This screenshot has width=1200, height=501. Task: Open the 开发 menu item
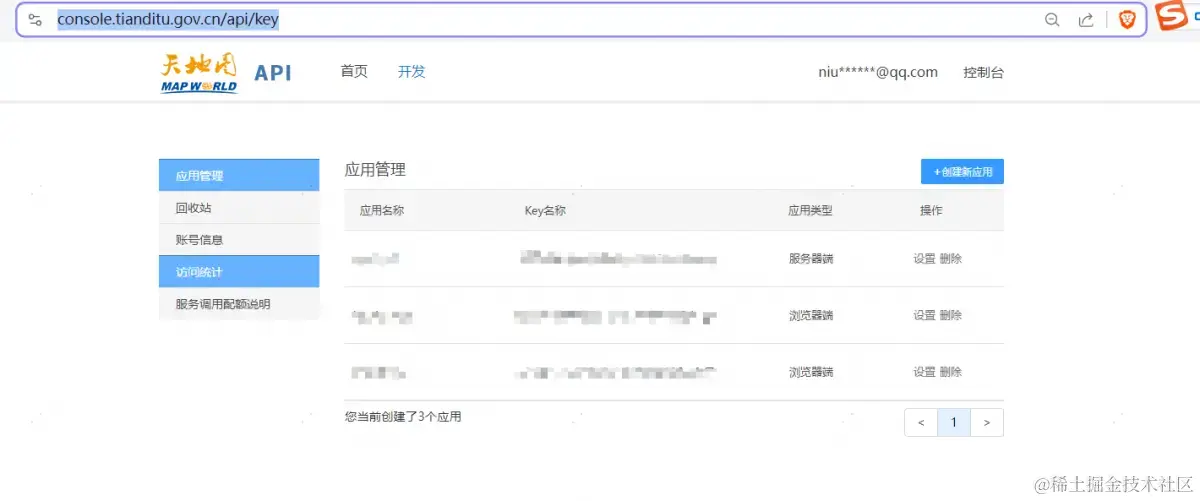coord(411,72)
